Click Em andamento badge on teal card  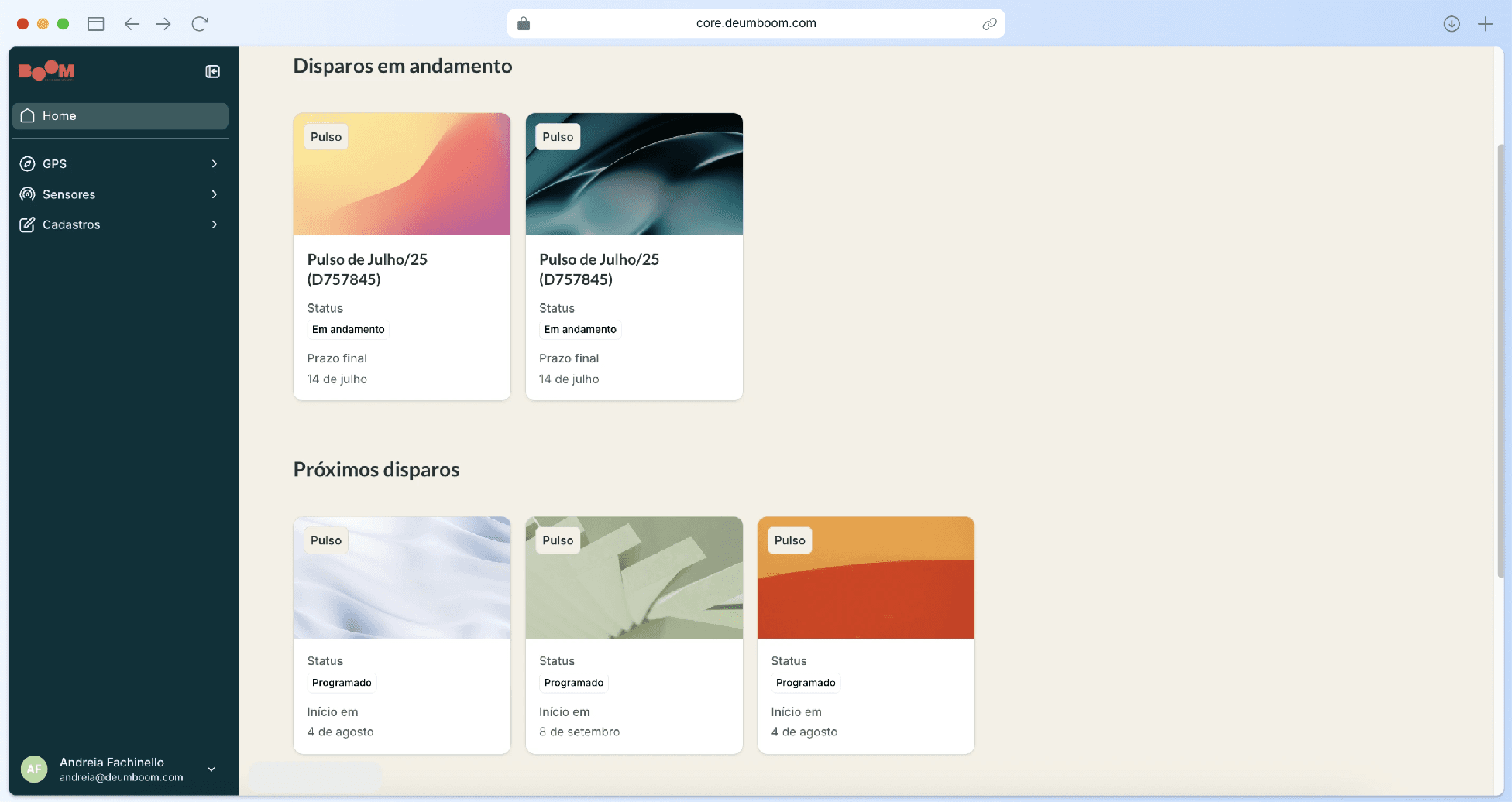tap(580, 330)
